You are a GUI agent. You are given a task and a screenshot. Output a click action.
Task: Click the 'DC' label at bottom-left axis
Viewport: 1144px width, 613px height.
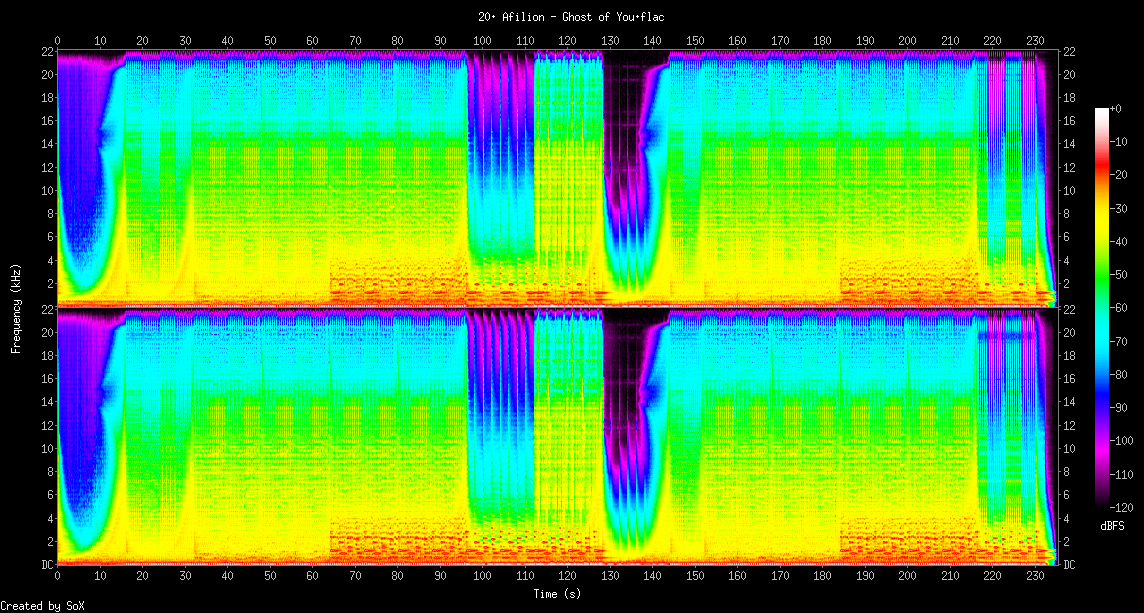click(46, 565)
